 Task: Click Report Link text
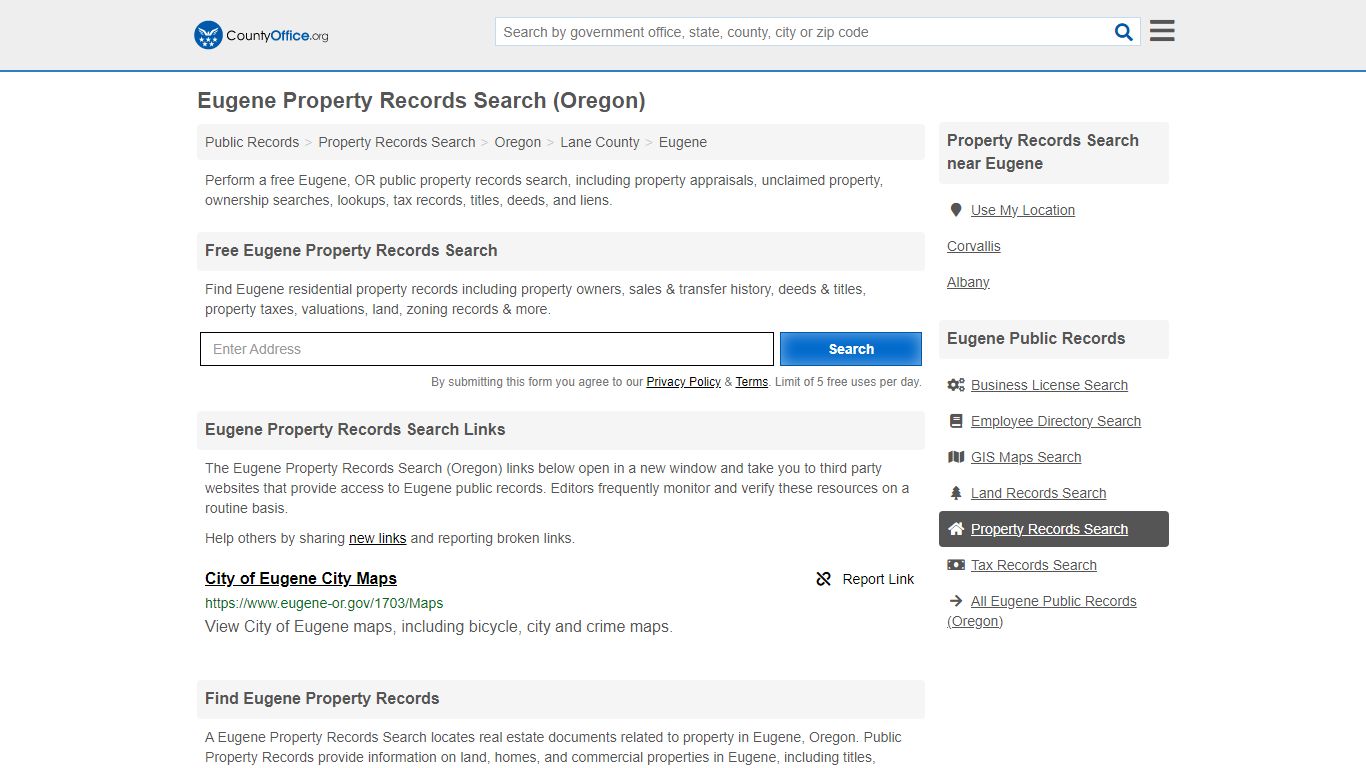pyautogui.click(x=878, y=579)
